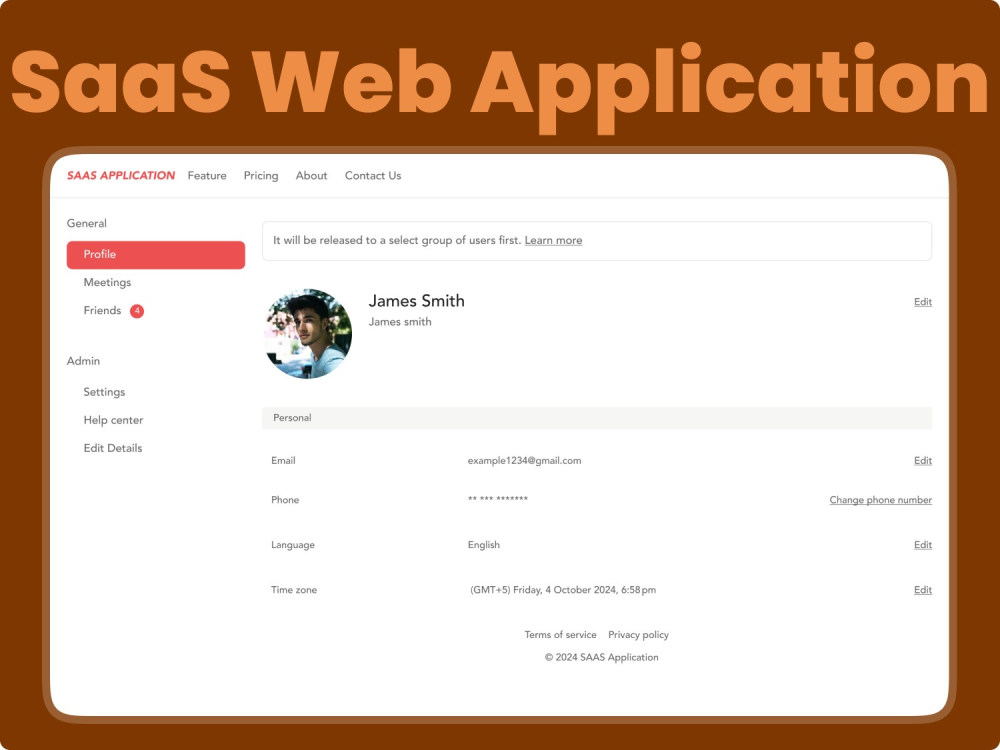
Task: Click the Time zone field label
Action: click(x=293, y=590)
